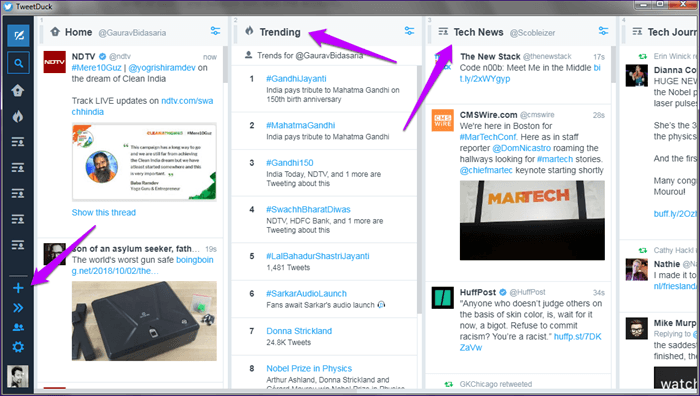Viewport: 700px width, 396px height.
Task: Click the CMSWire.com author name
Action: [488, 115]
